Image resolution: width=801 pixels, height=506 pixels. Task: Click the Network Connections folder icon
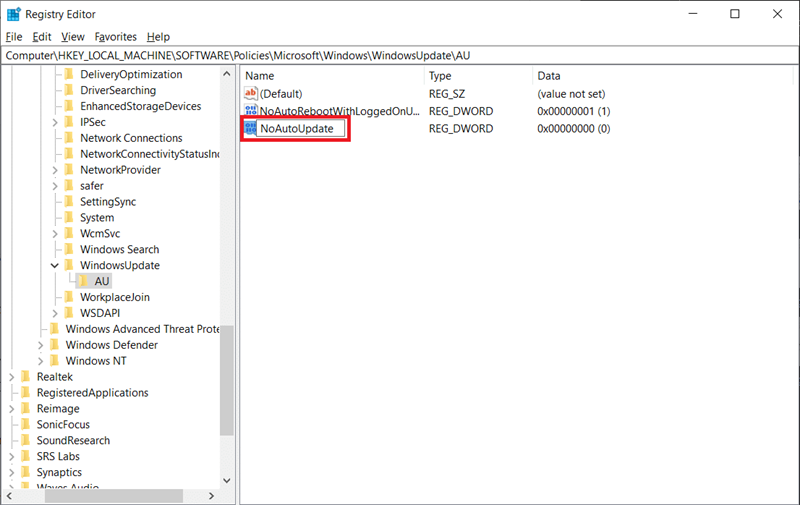tap(69, 137)
